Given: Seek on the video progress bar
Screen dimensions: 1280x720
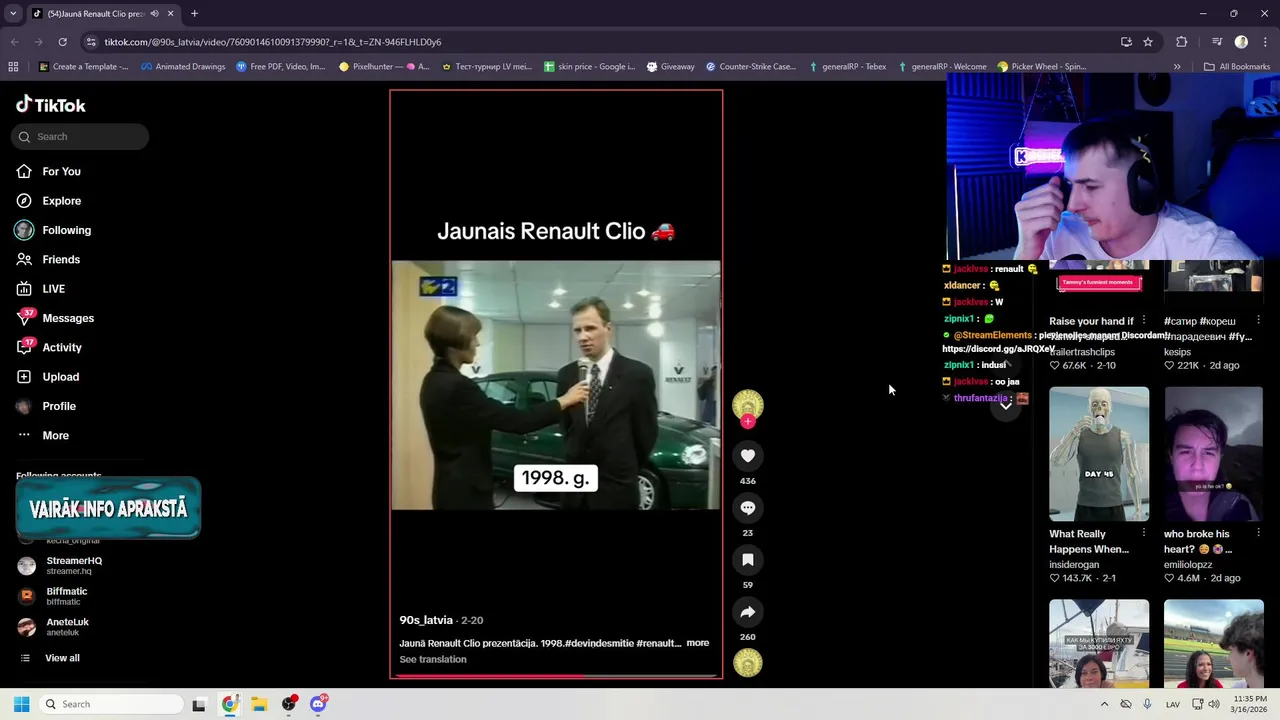Looking at the screenshot, I should [x=556, y=676].
